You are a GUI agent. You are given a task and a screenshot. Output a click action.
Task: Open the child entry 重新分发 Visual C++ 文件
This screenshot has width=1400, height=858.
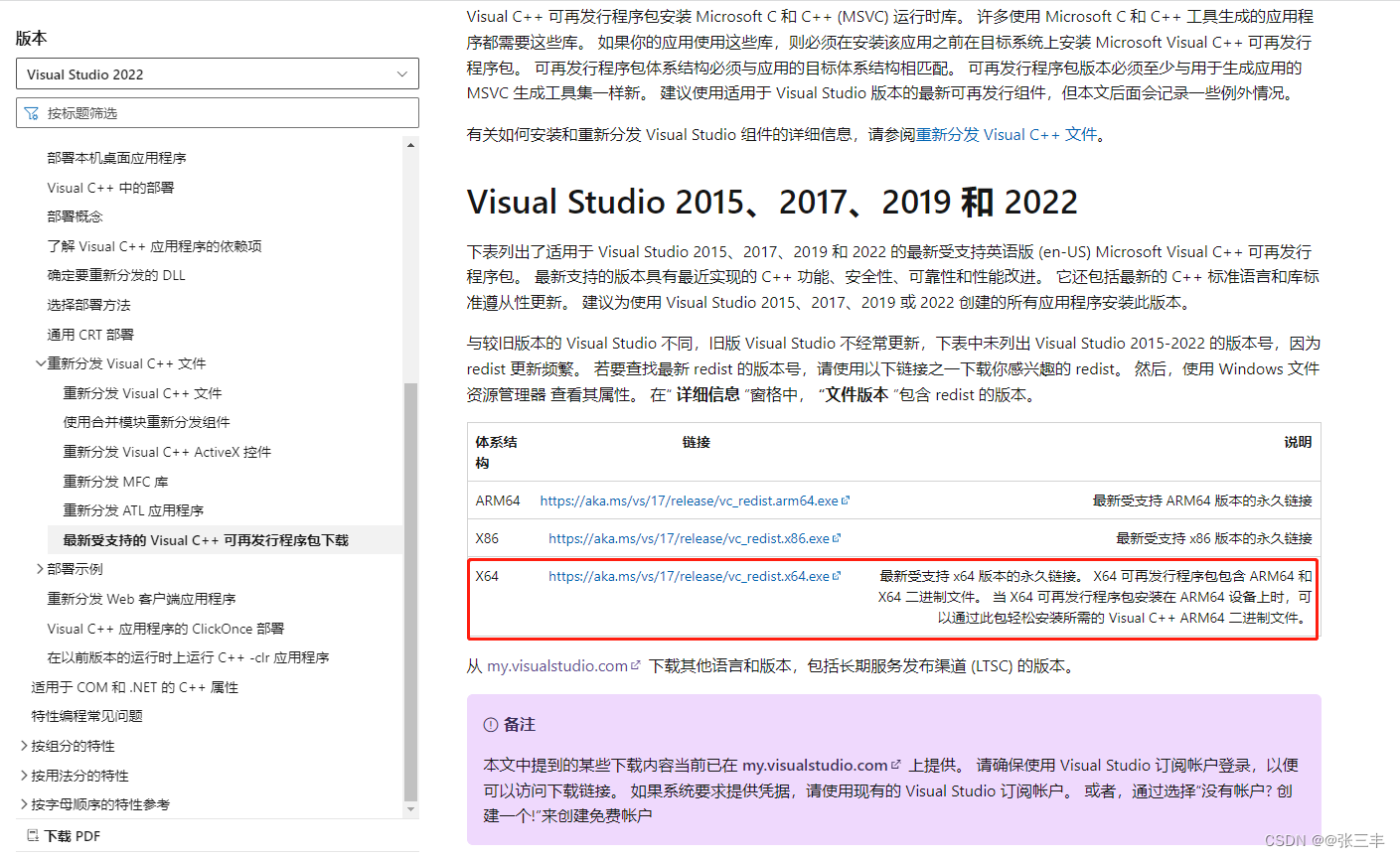pyautogui.click(x=142, y=393)
